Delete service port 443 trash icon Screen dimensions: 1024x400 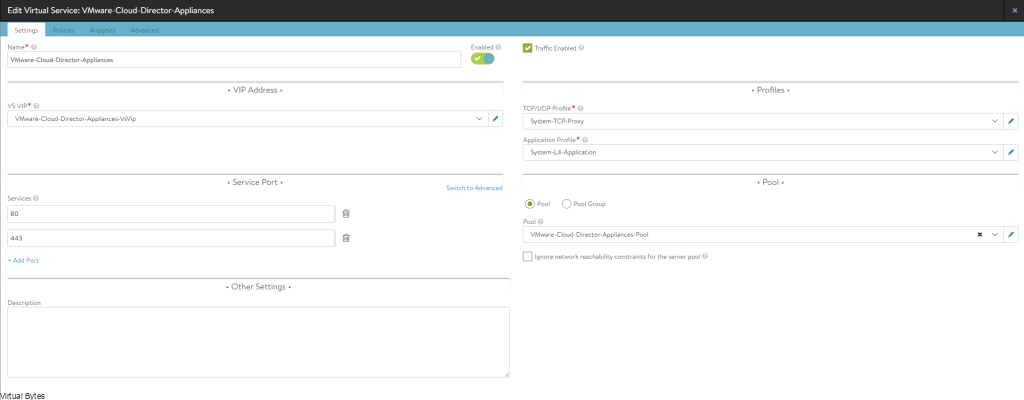(346, 238)
